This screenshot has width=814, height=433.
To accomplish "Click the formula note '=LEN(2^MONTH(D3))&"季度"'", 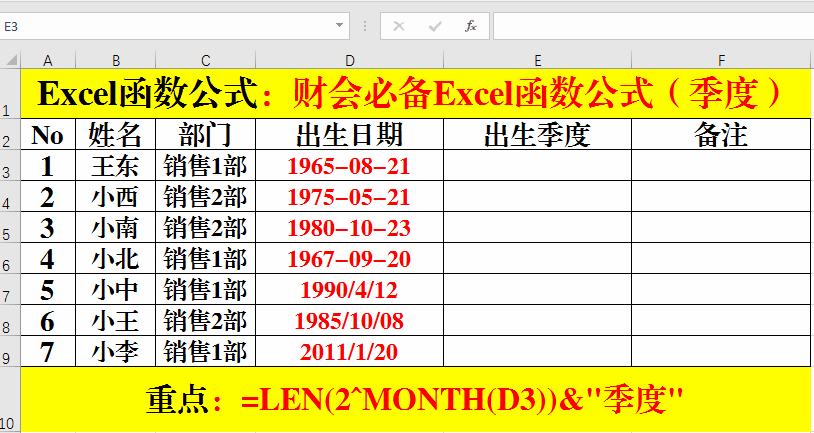I will tap(462, 399).
